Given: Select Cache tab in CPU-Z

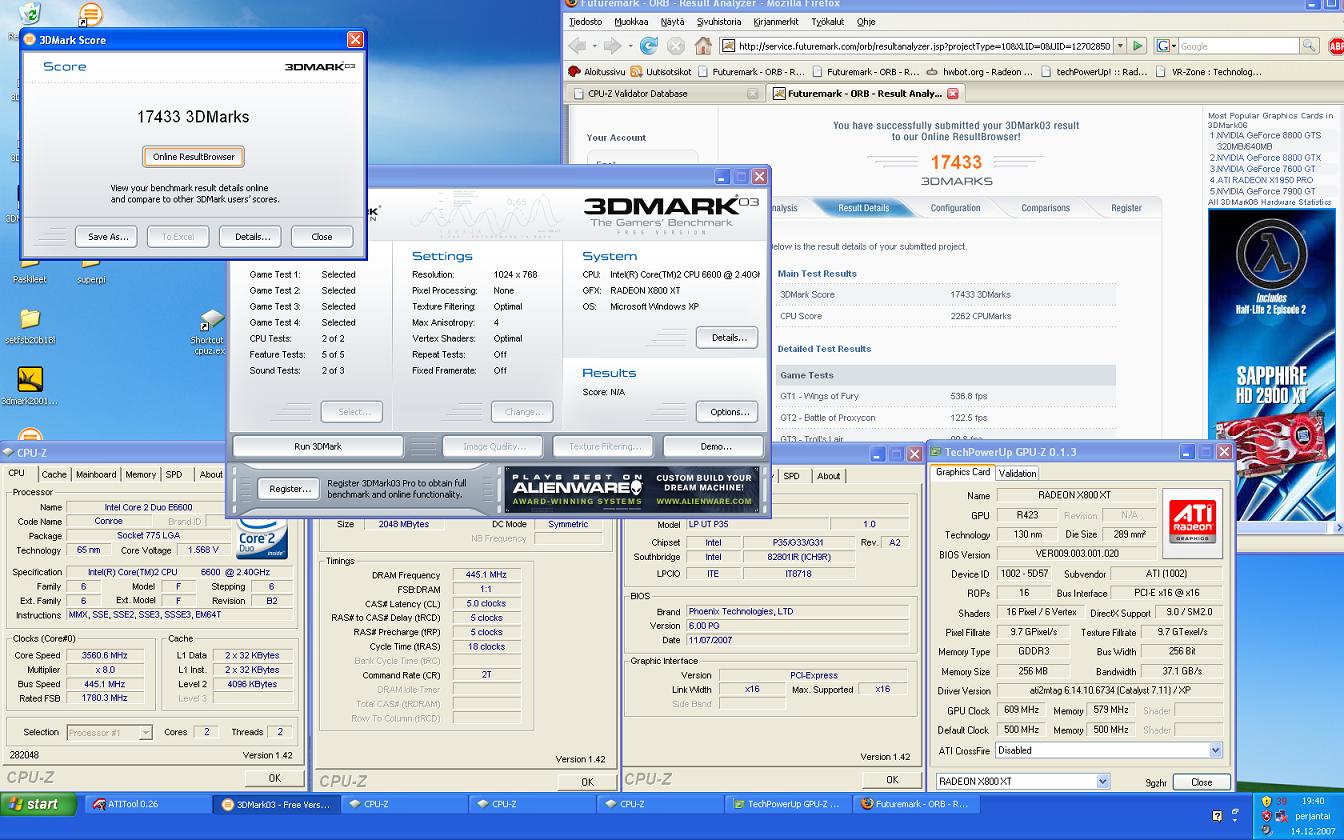Looking at the screenshot, I should [54, 475].
